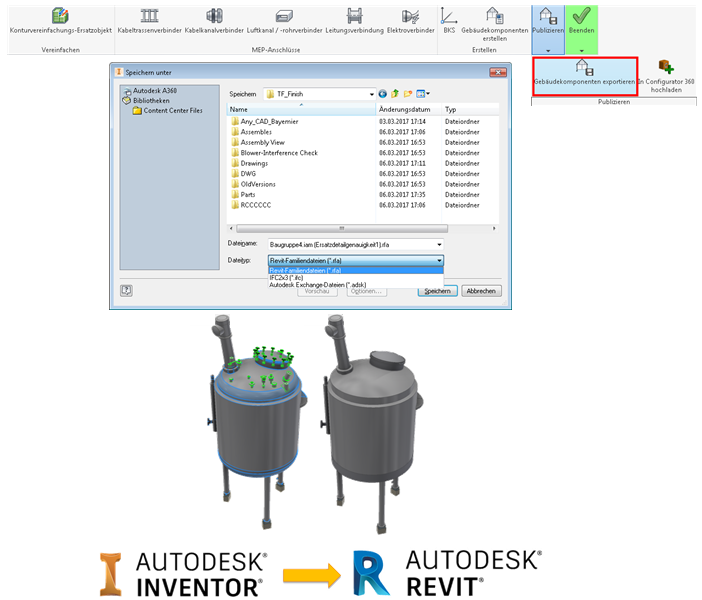Choose IFC2x3 (*.ifc) file type
The height and width of the screenshot is (600, 702).
coord(355,278)
